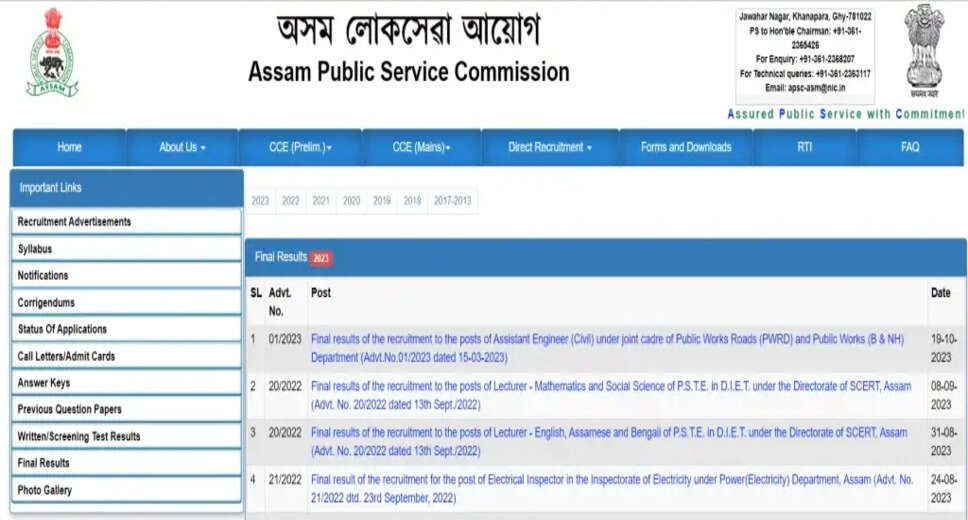Click the Assam Public Service Commission title
The width and height of the screenshot is (968, 520).
[409, 72]
